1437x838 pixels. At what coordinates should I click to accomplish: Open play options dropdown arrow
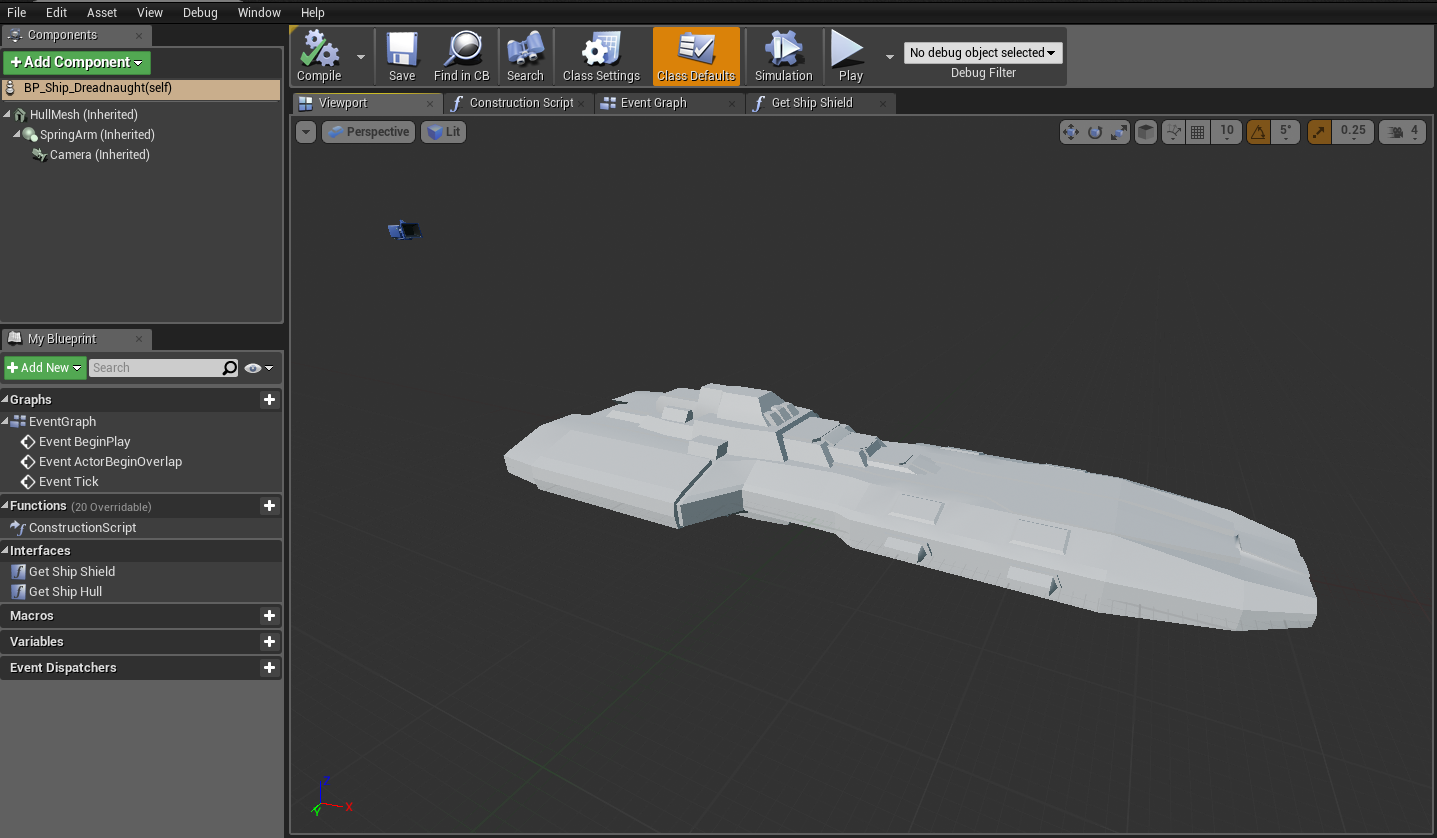click(889, 57)
